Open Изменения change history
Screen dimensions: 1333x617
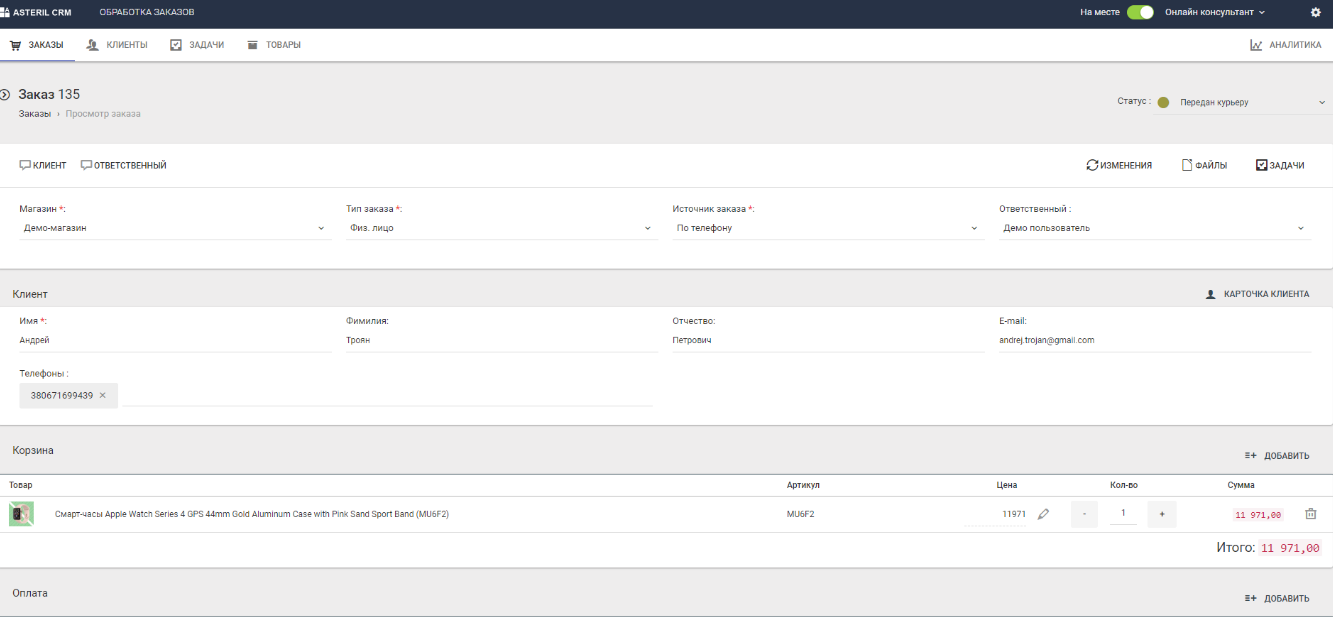point(1119,165)
